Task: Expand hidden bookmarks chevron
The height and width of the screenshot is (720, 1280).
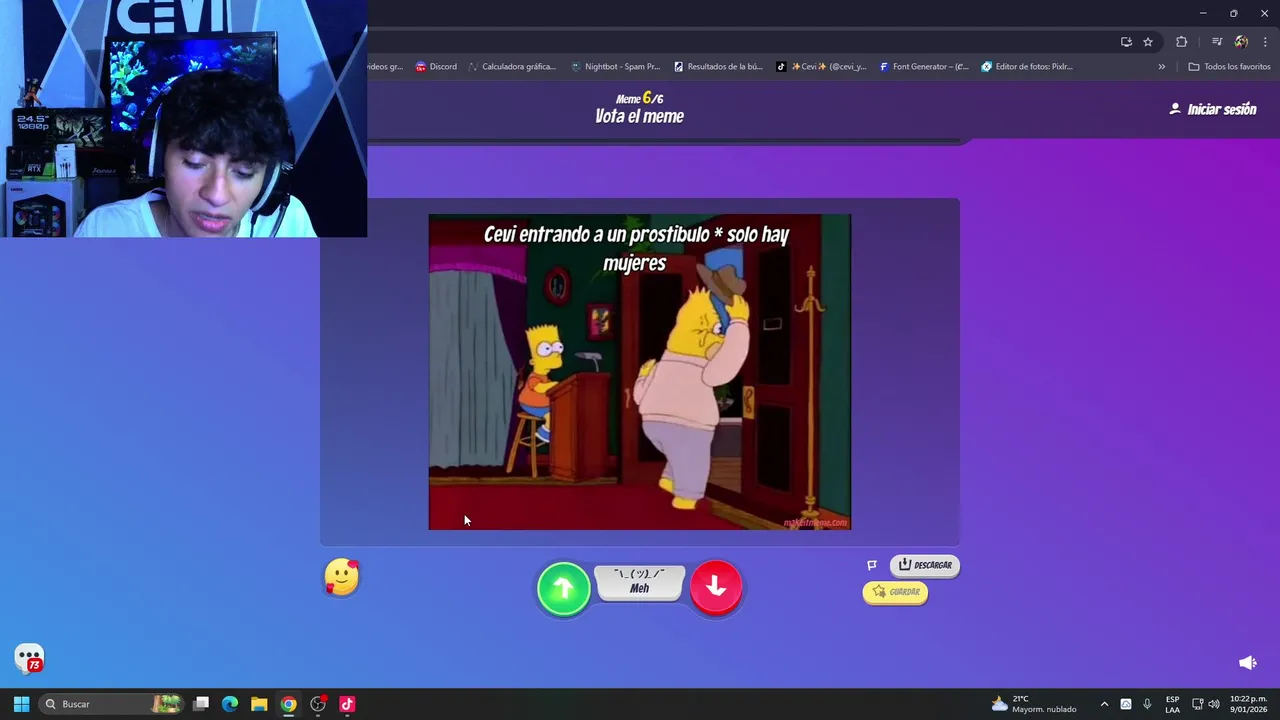Action: pos(1161,67)
